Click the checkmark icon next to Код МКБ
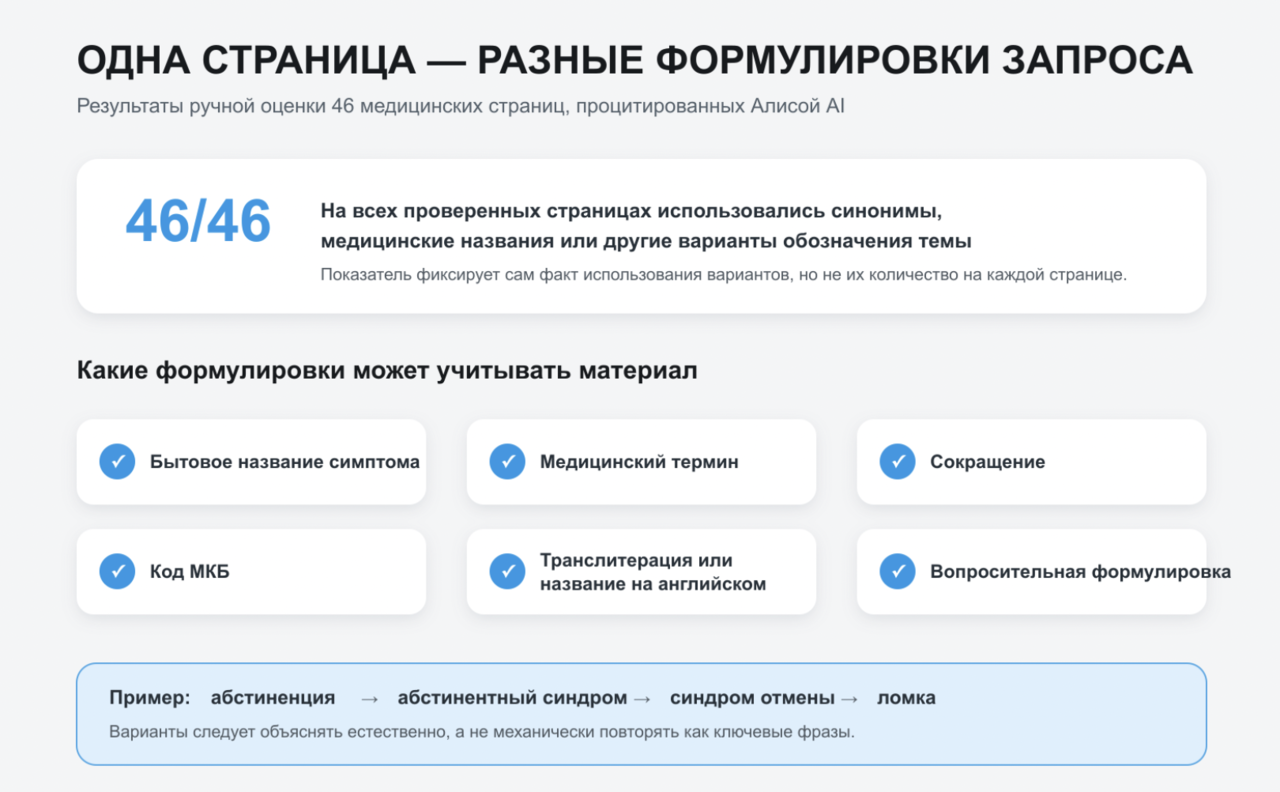 click(x=117, y=572)
